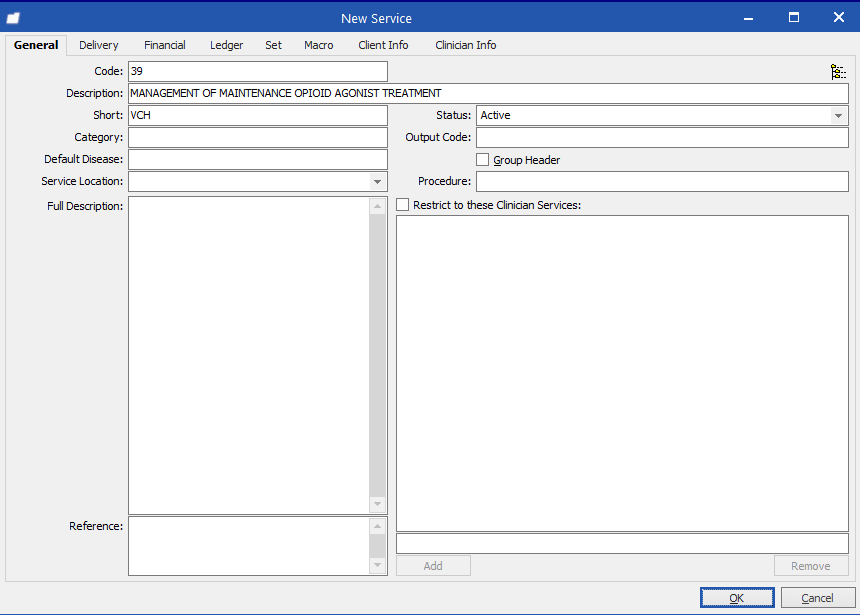860x615 pixels.
Task: Open the Clinician Info tab
Action: (x=466, y=45)
